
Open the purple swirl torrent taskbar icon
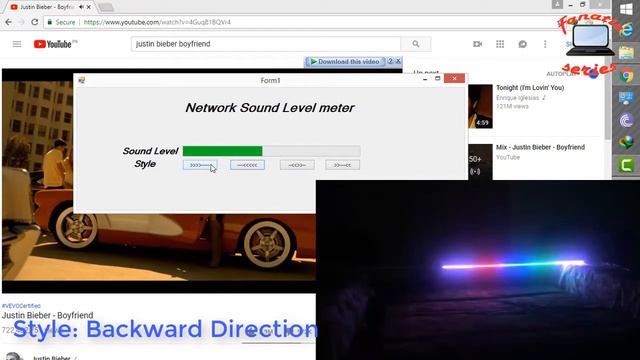click(627, 121)
